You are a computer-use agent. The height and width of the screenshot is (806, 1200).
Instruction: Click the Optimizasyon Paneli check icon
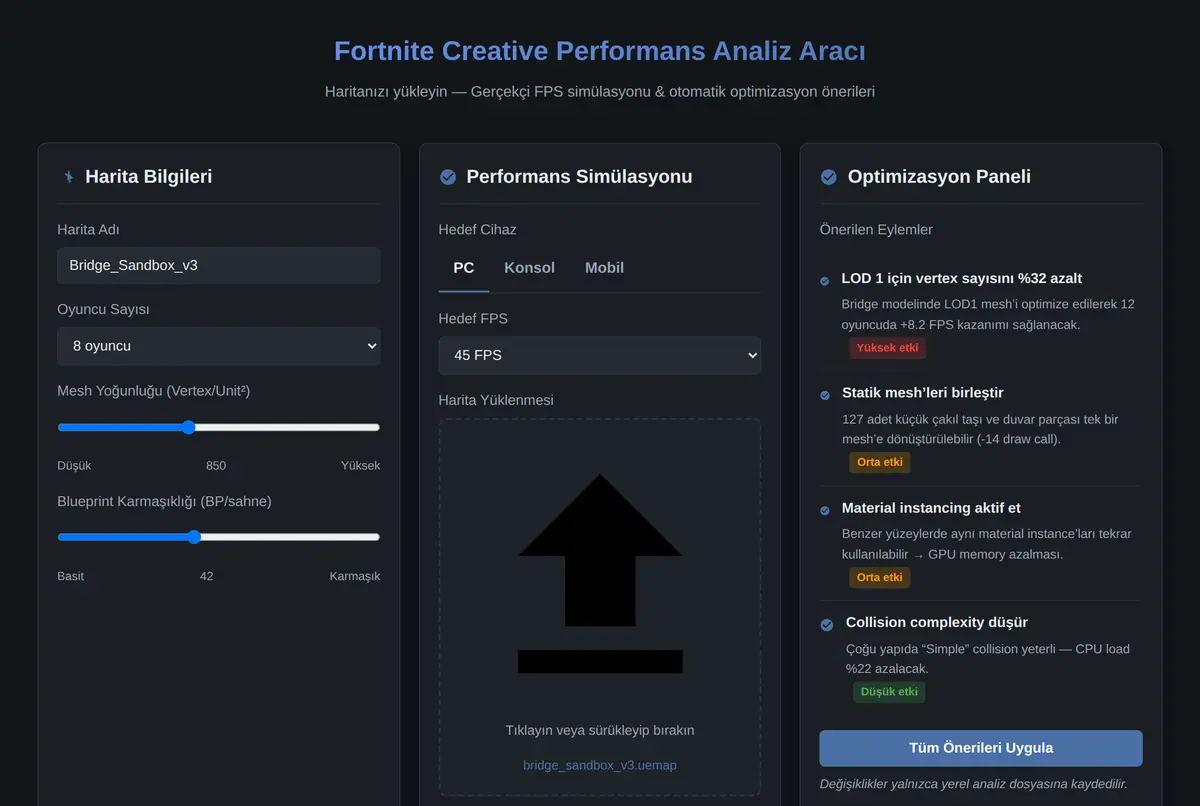(x=829, y=177)
